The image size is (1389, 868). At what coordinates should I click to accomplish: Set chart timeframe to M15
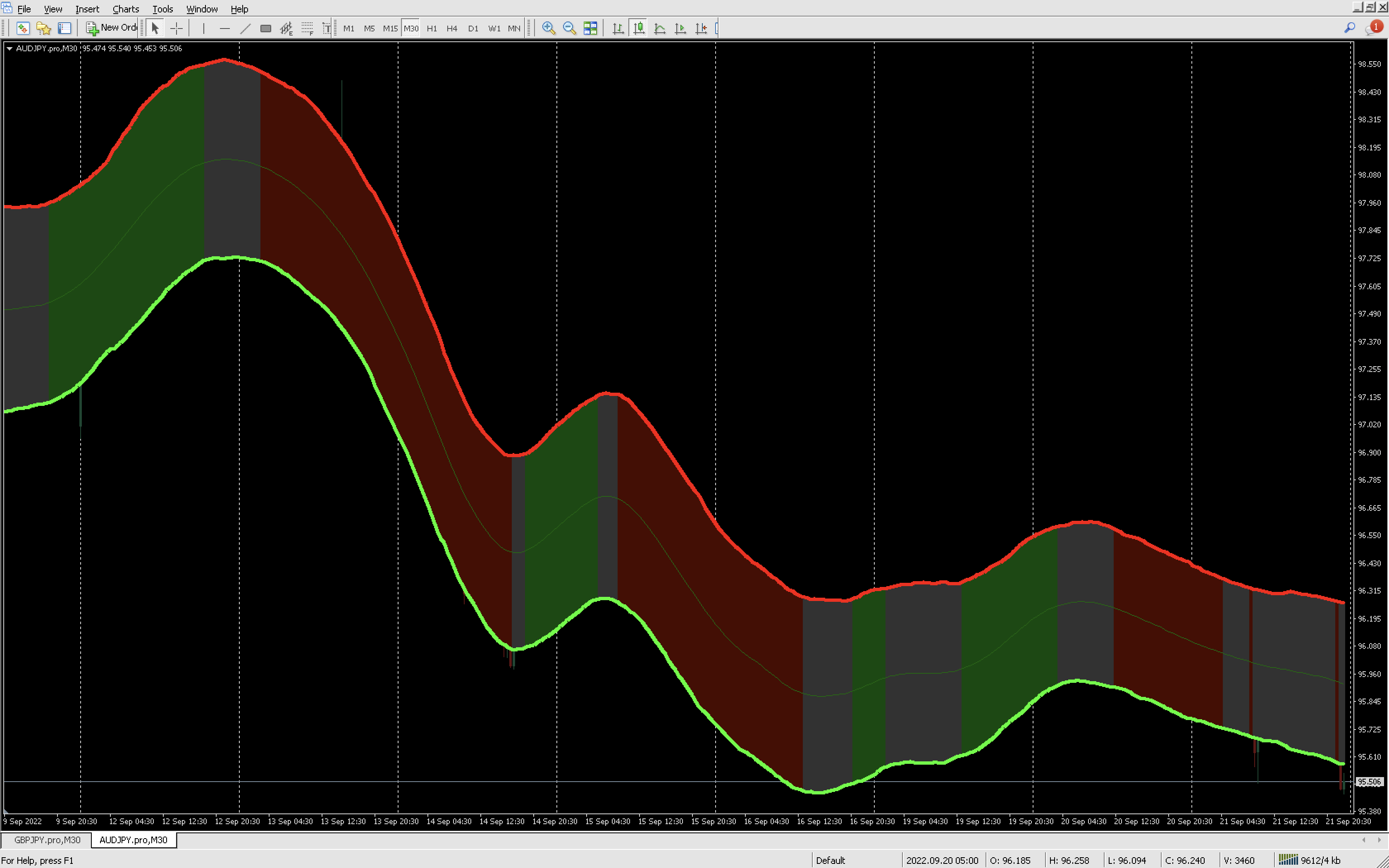pyautogui.click(x=390, y=28)
